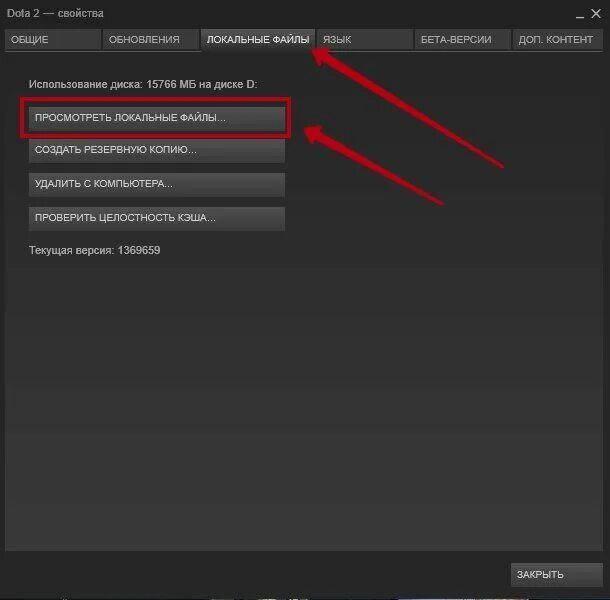Viewport: 610px width, 600px height.
Task: Switch to the ОБЩИЕ tab
Action: pyautogui.click(x=53, y=39)
